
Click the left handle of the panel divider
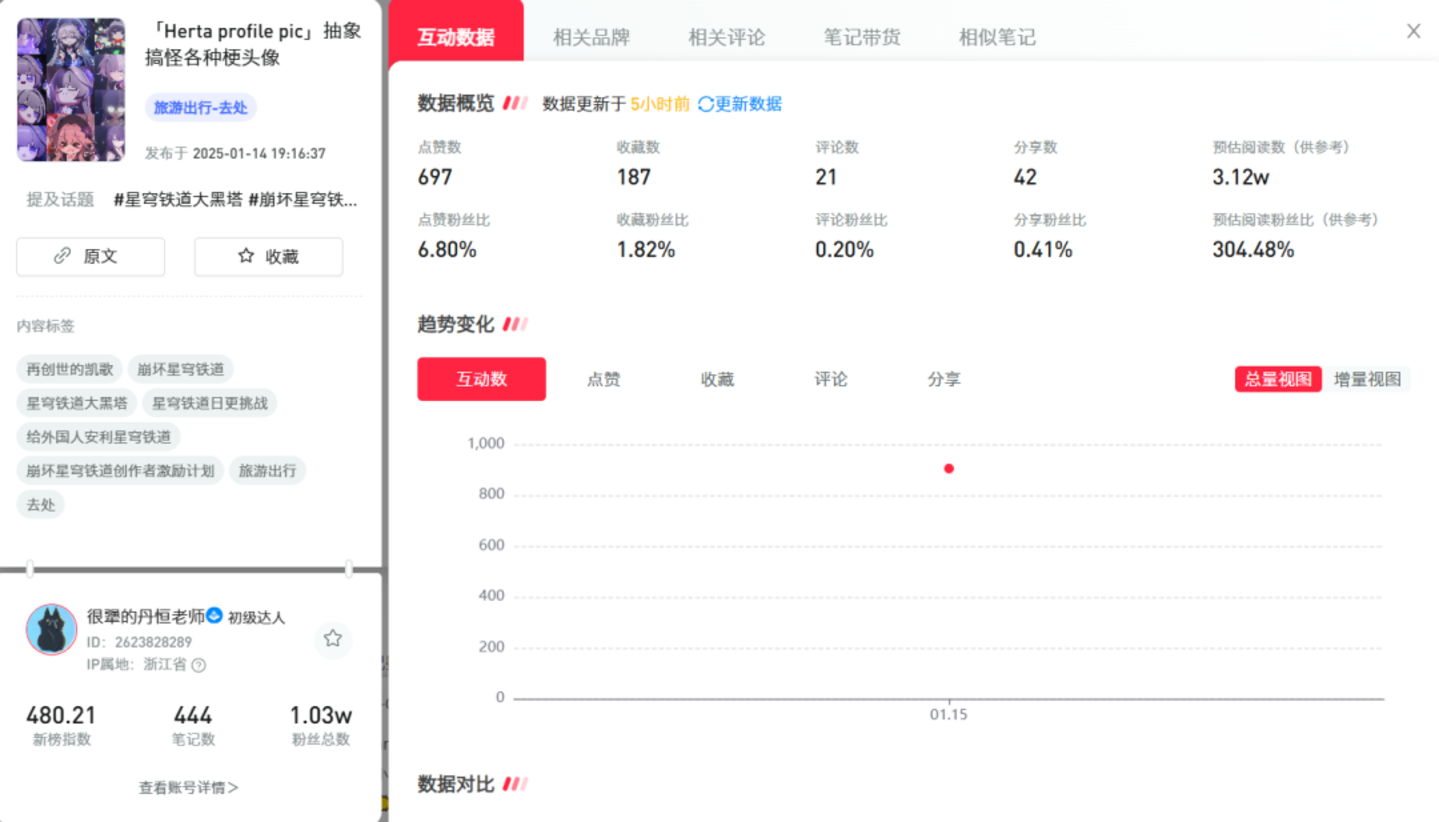(30, 569)
